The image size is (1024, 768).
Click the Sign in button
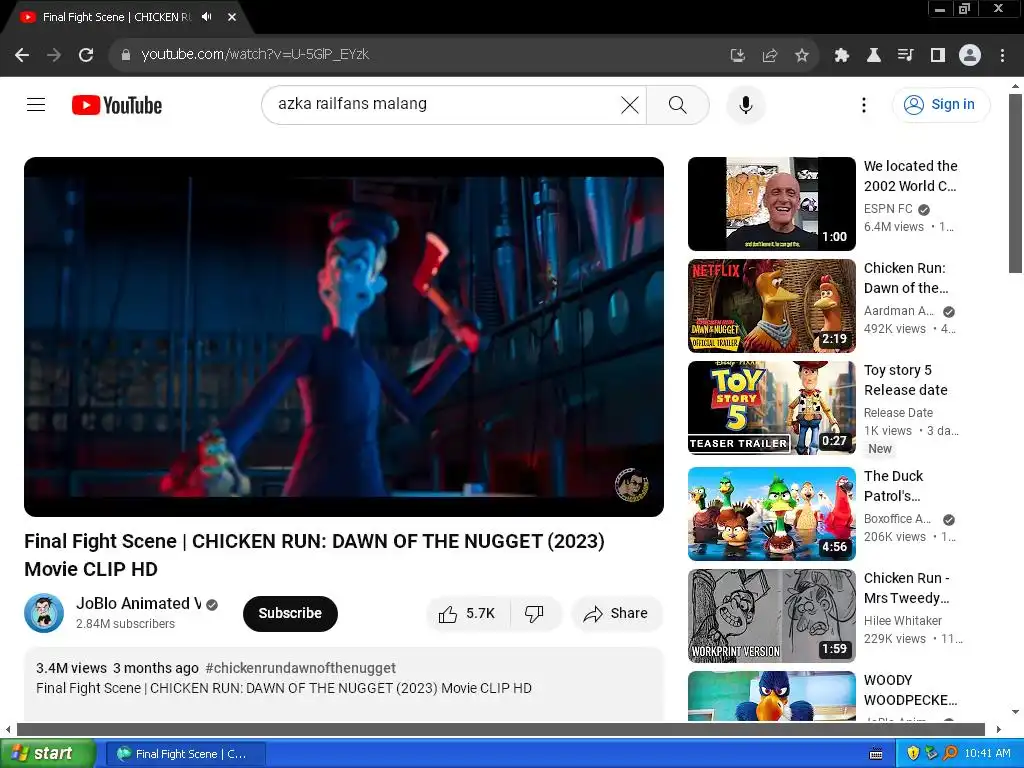(x=940, y=104)
